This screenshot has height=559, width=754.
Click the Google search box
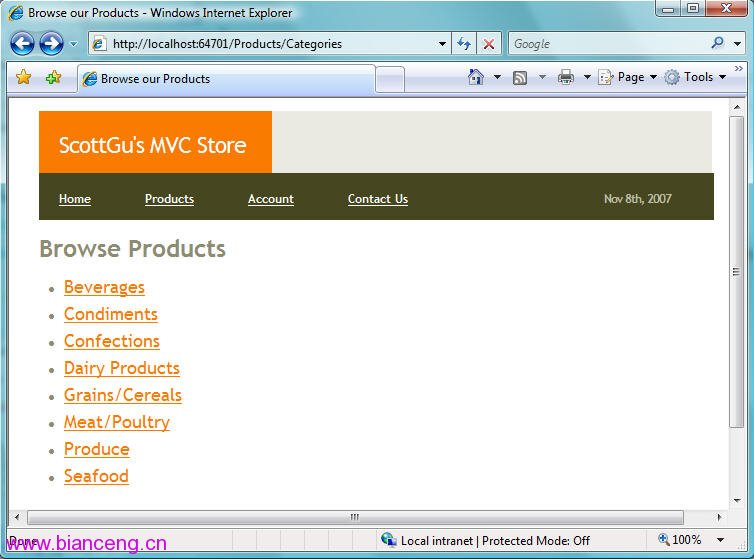(x=608, y=44)
